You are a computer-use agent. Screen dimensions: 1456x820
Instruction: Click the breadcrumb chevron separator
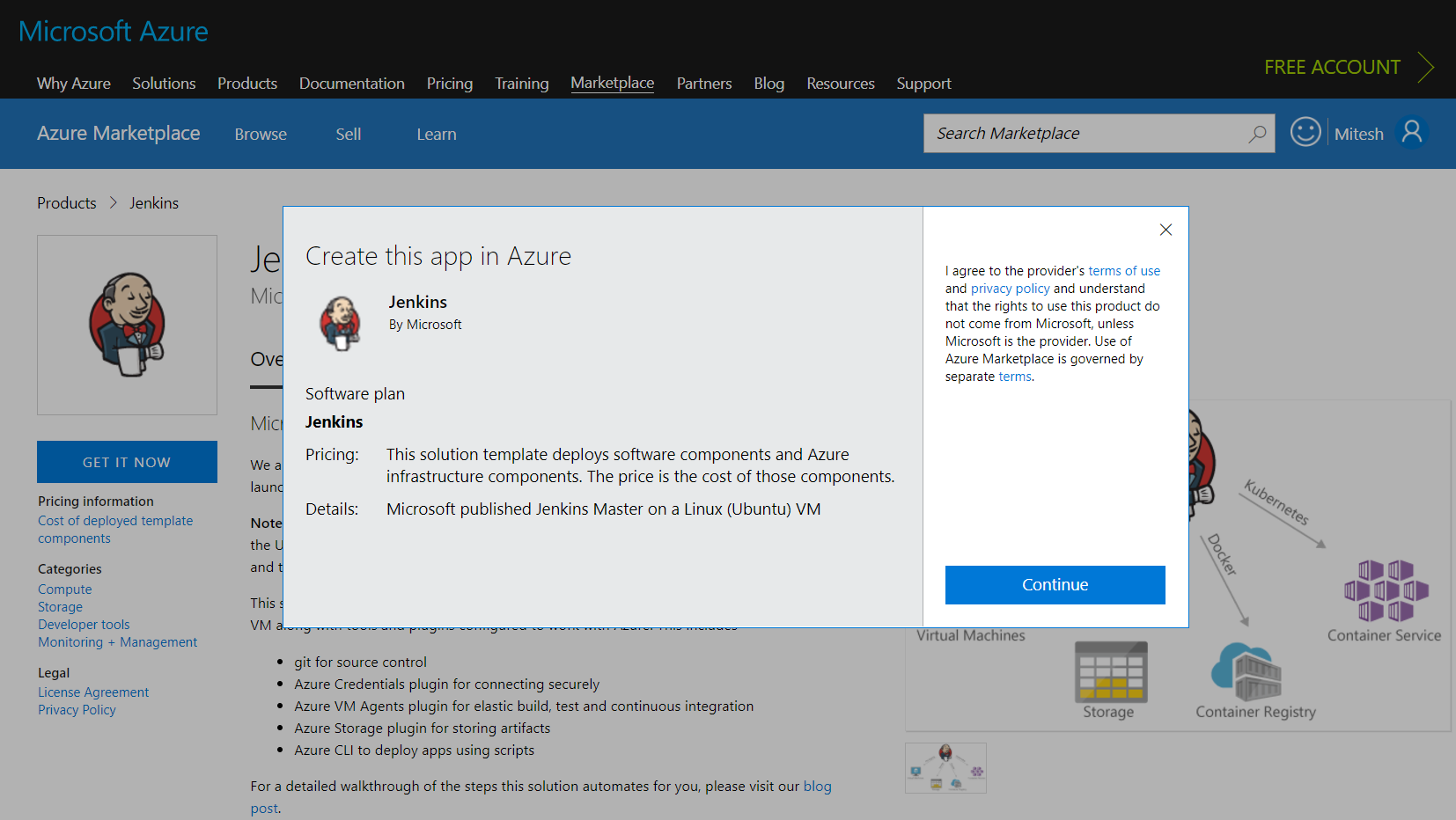point(114,203)
